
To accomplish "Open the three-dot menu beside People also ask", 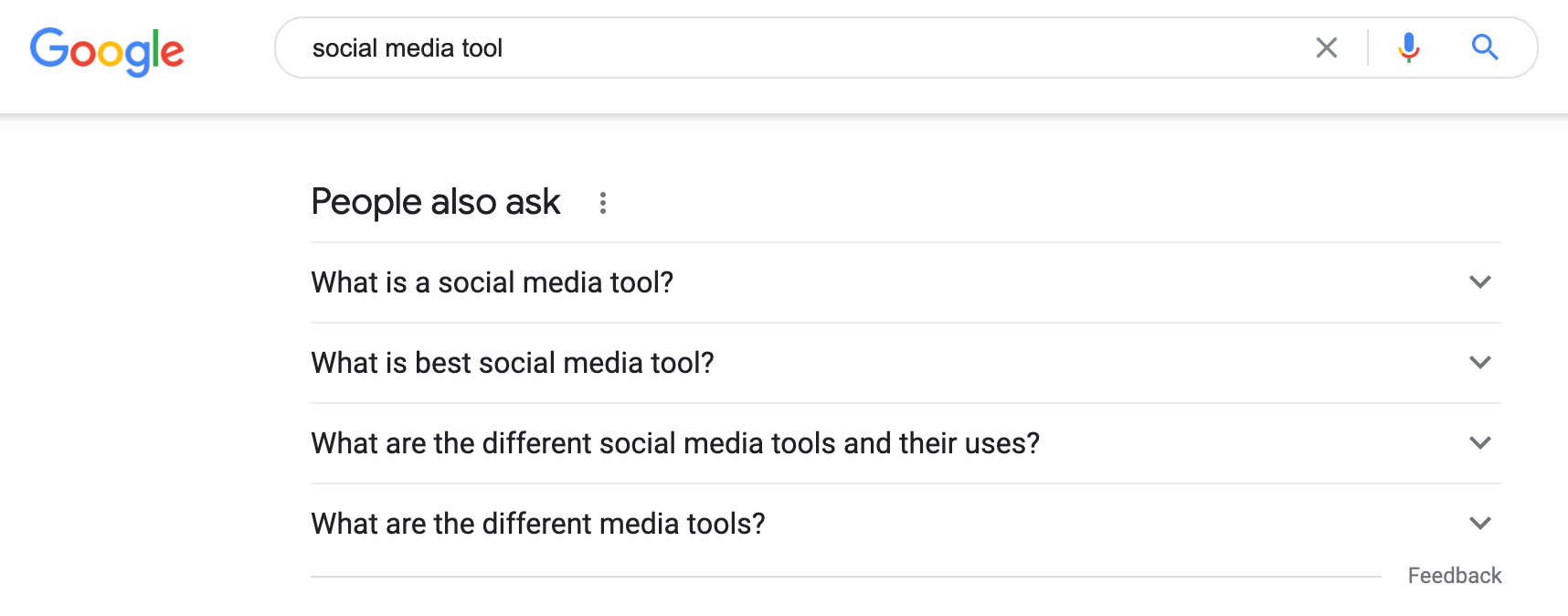I will [x=602, y=203].
